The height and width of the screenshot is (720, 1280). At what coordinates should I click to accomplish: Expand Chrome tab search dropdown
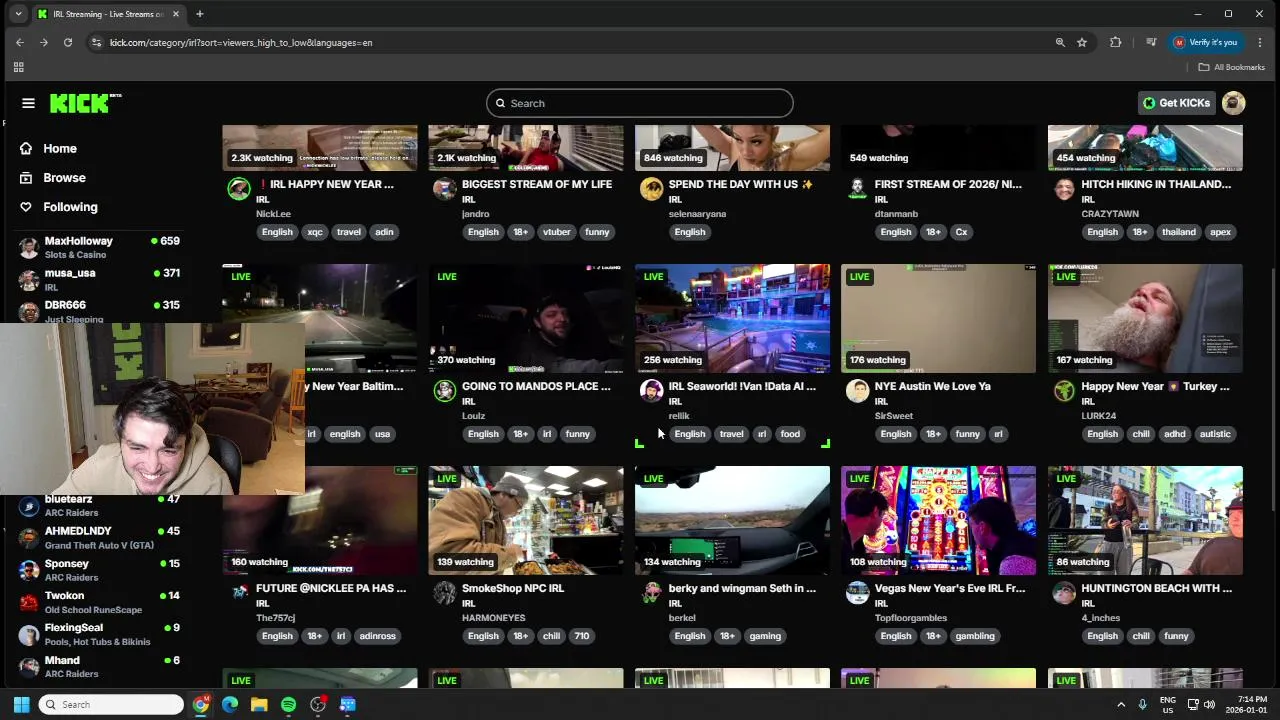(18, 14)
